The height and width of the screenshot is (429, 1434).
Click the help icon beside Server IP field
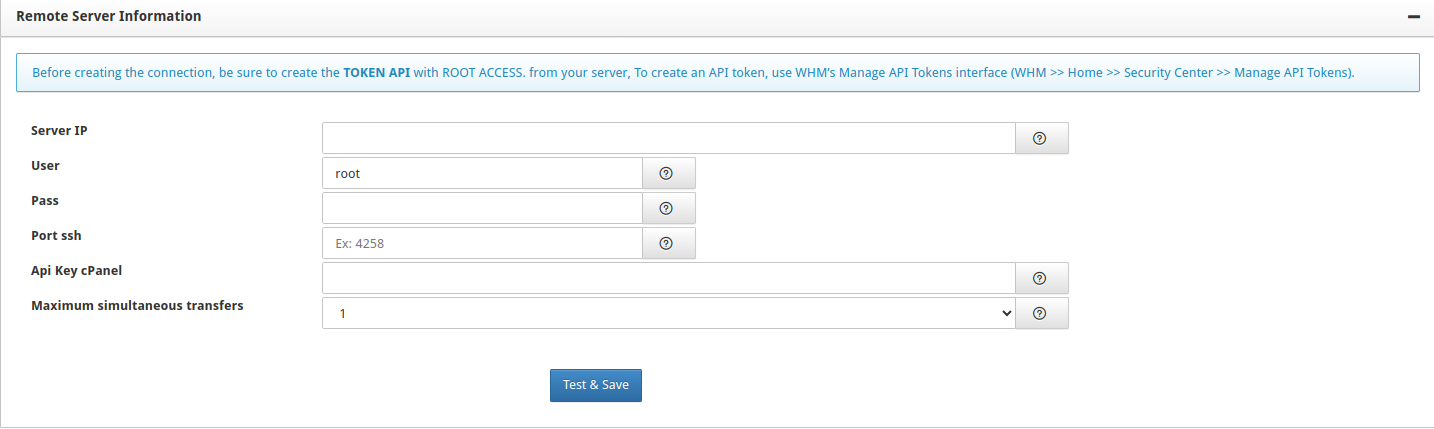[1041, 138]
